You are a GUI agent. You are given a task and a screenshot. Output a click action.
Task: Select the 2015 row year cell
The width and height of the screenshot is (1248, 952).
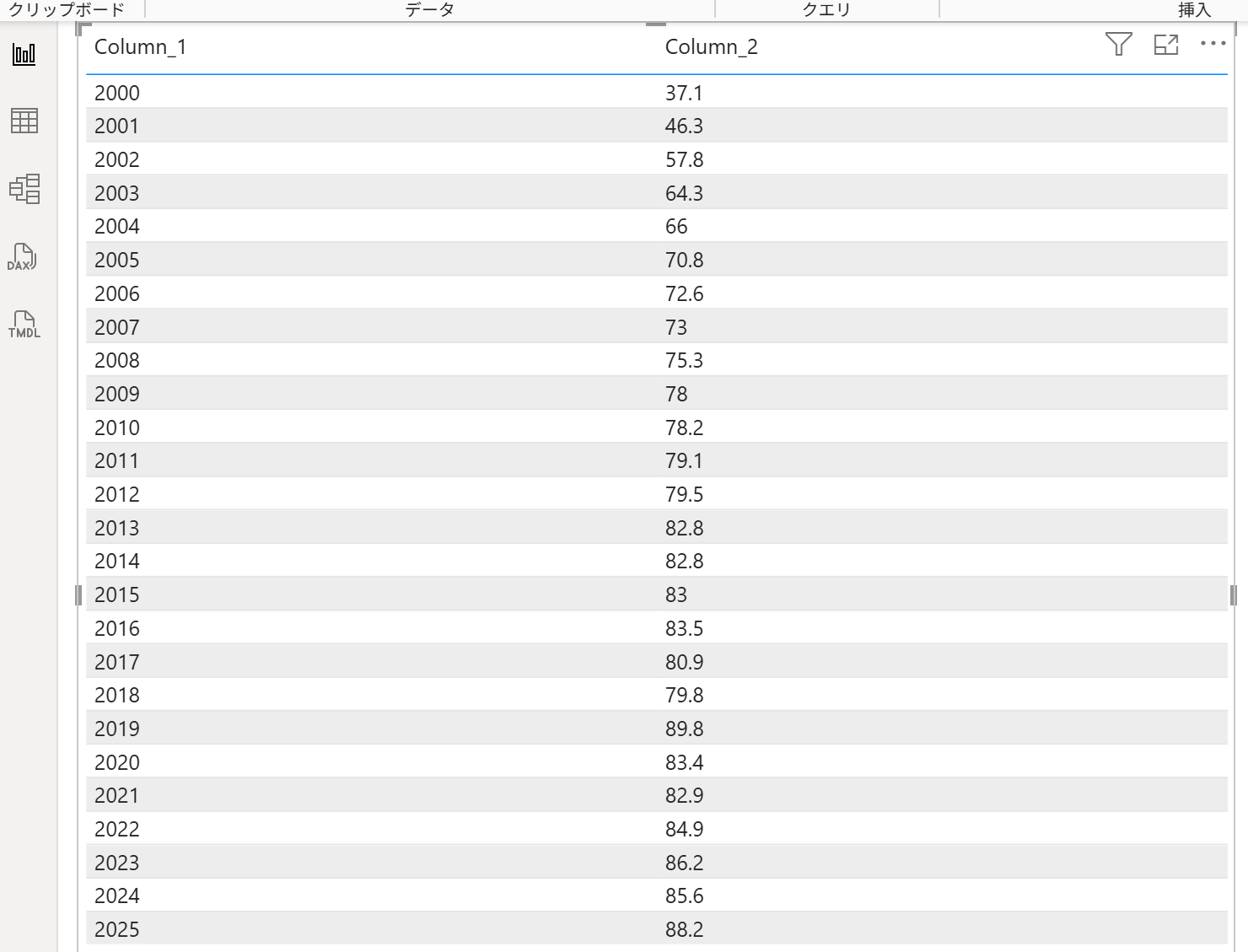117,595
